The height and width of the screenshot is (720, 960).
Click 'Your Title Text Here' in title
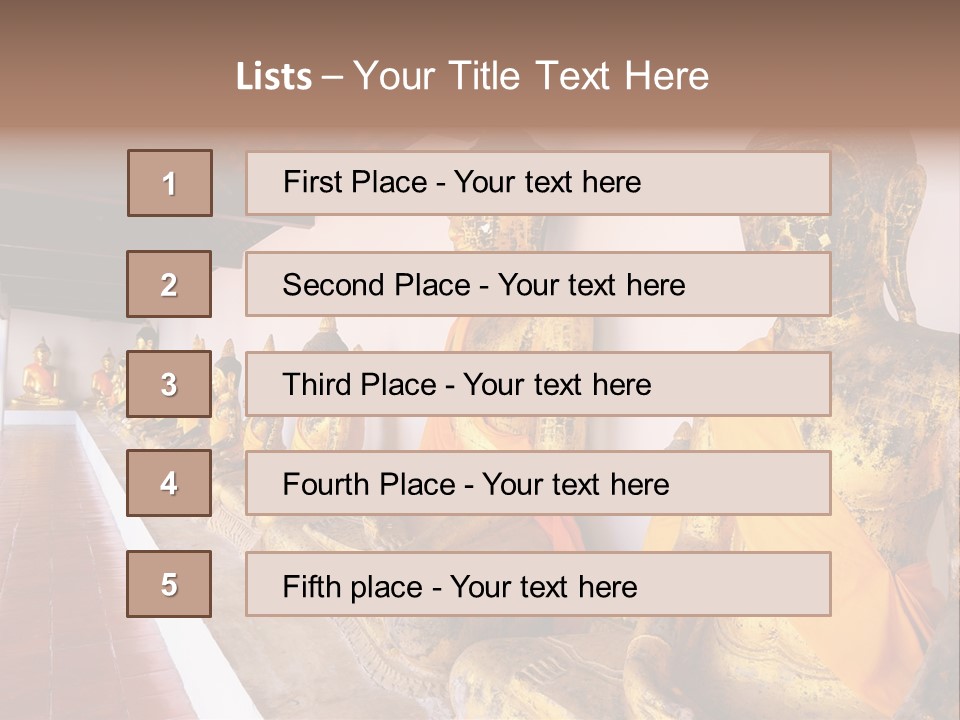point(531,76)
